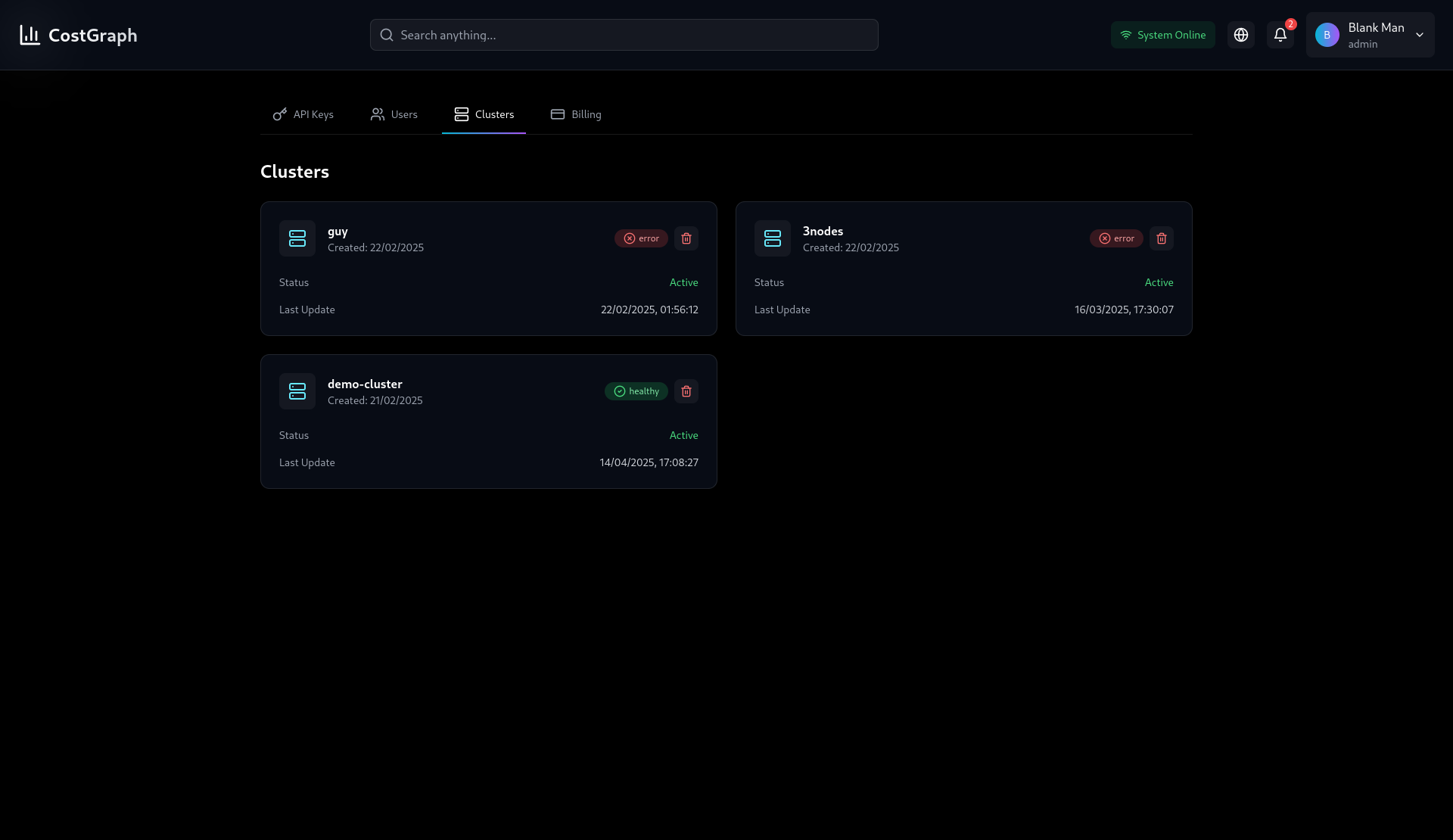Remove demo-cluster using its trash icon
Screen dimensions: 1453x840
pos(686,391)
